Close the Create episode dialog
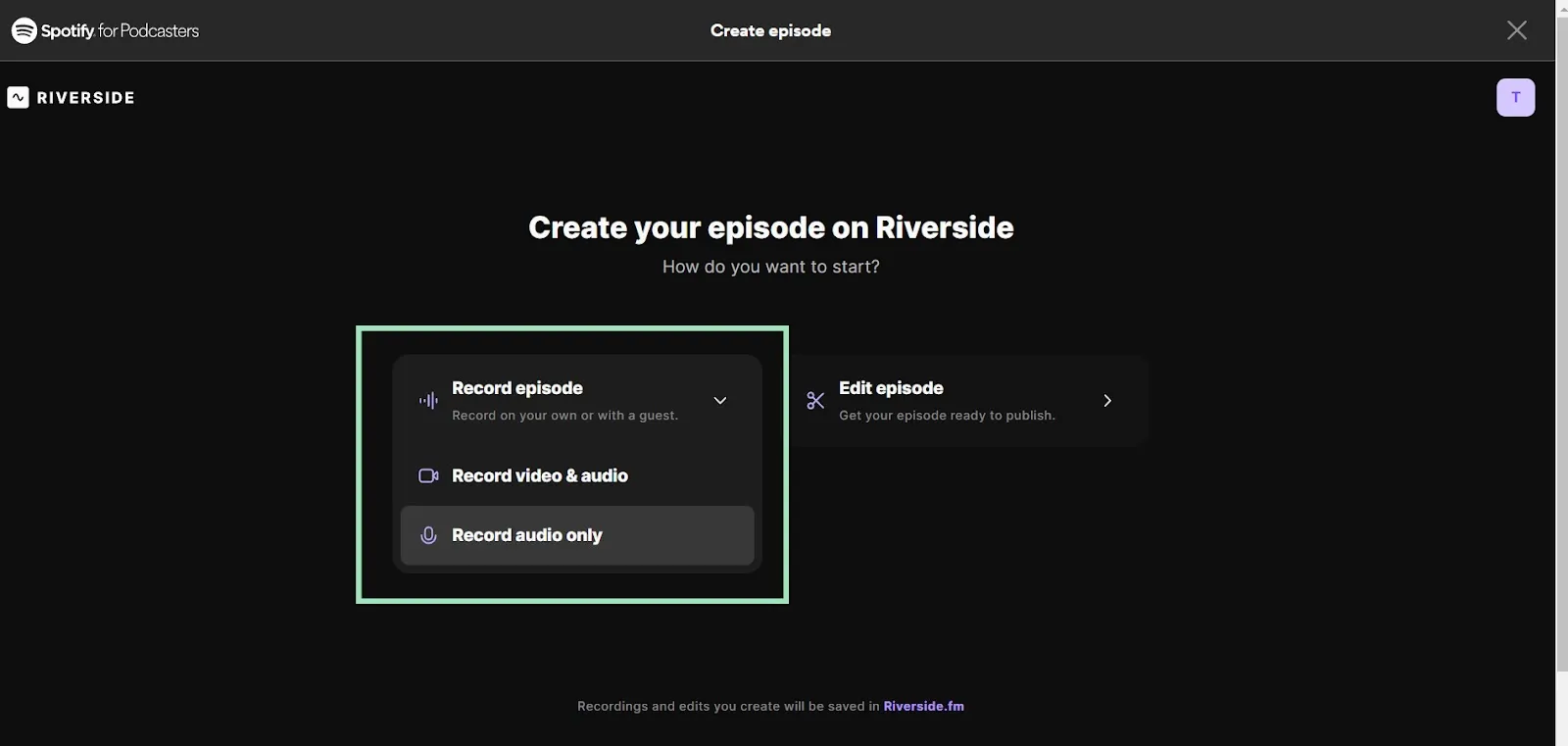1568x746 pixels. (x=1516, y=30)
